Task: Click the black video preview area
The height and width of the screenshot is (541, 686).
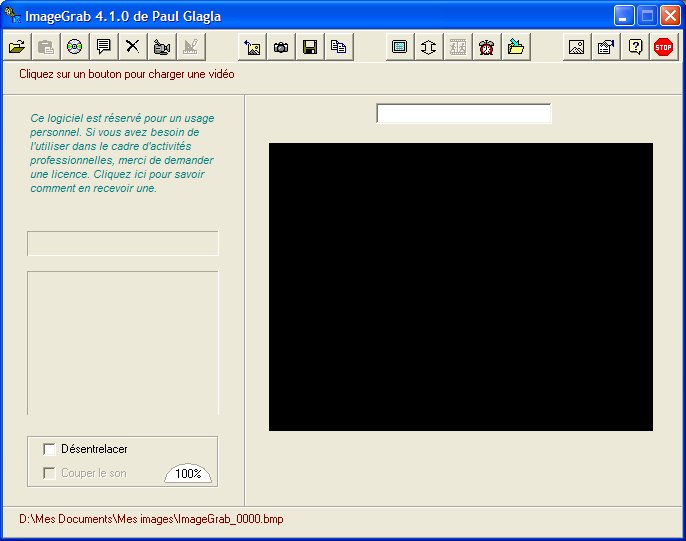Action: click(x=461, y=287)
